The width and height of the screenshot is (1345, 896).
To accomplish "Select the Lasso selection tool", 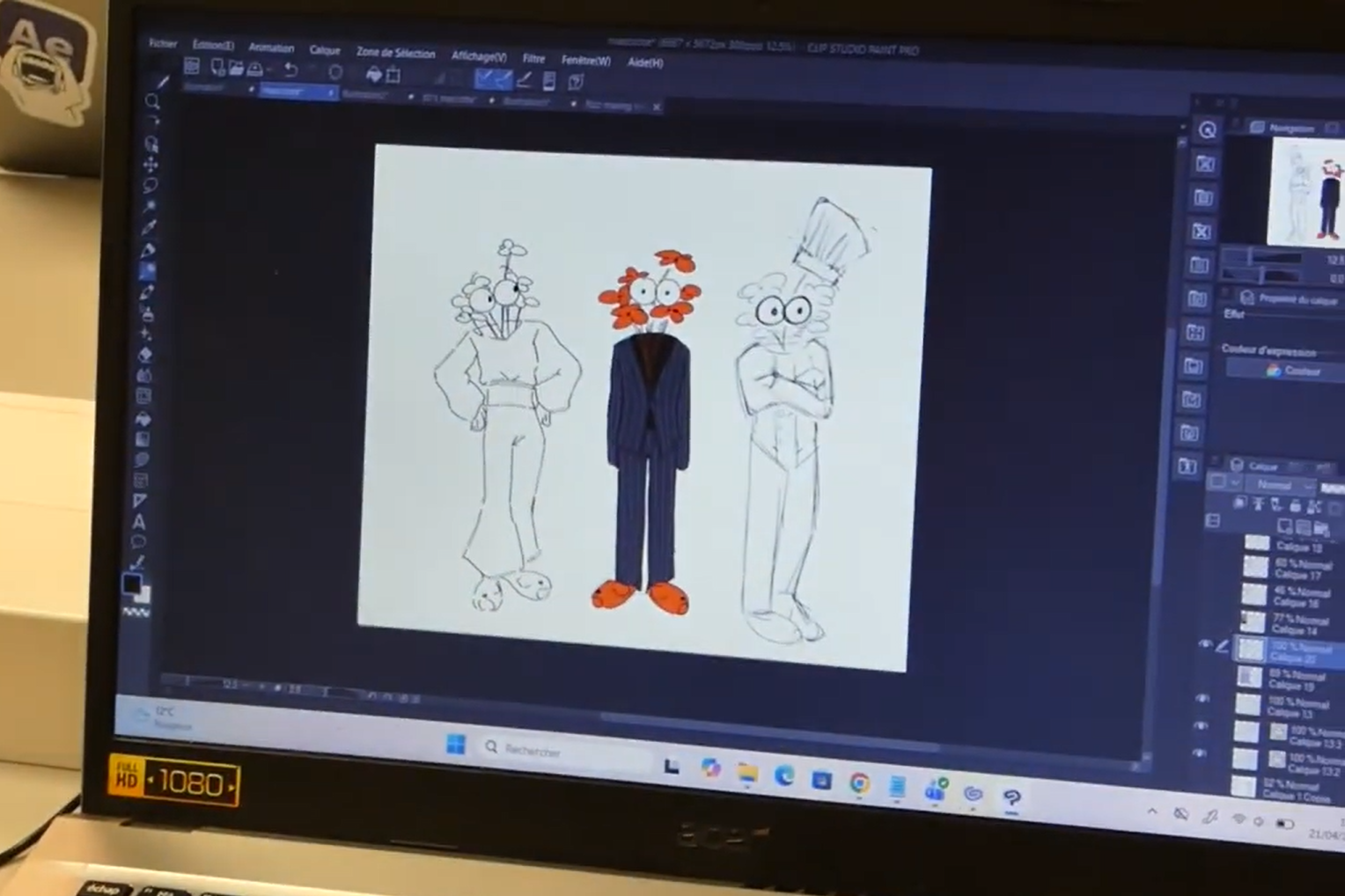I will point(151,186).
